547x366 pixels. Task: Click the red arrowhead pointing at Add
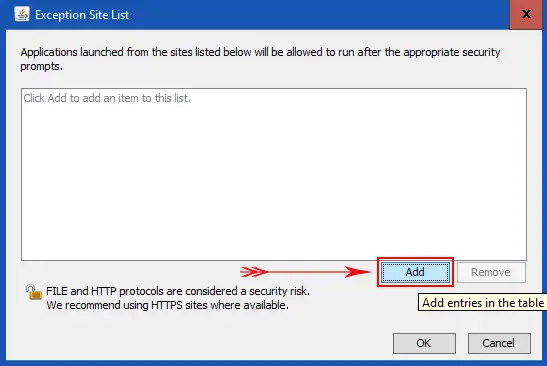[358, 272]
